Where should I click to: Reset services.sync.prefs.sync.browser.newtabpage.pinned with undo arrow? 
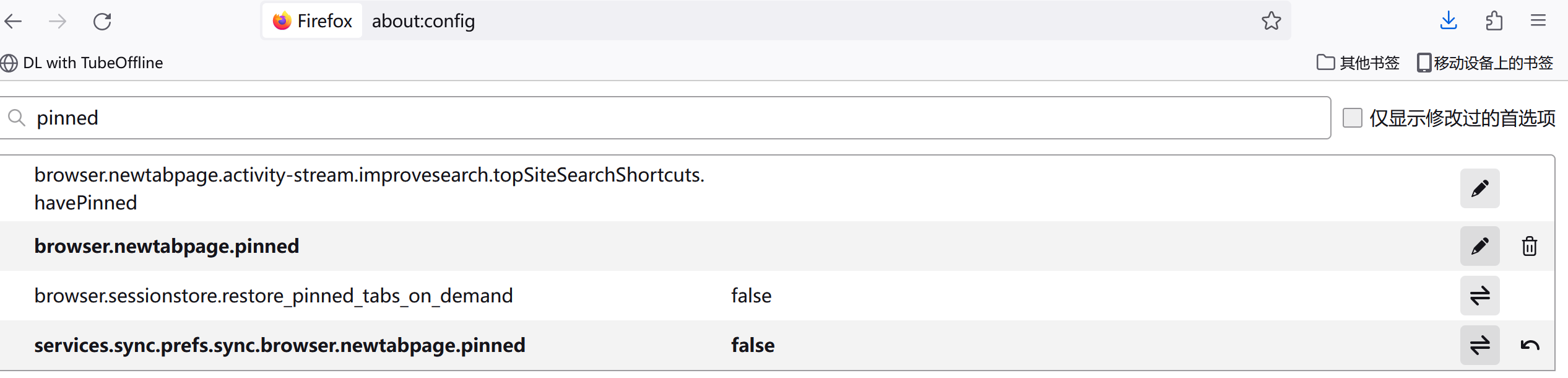(x=1529, y=345)
